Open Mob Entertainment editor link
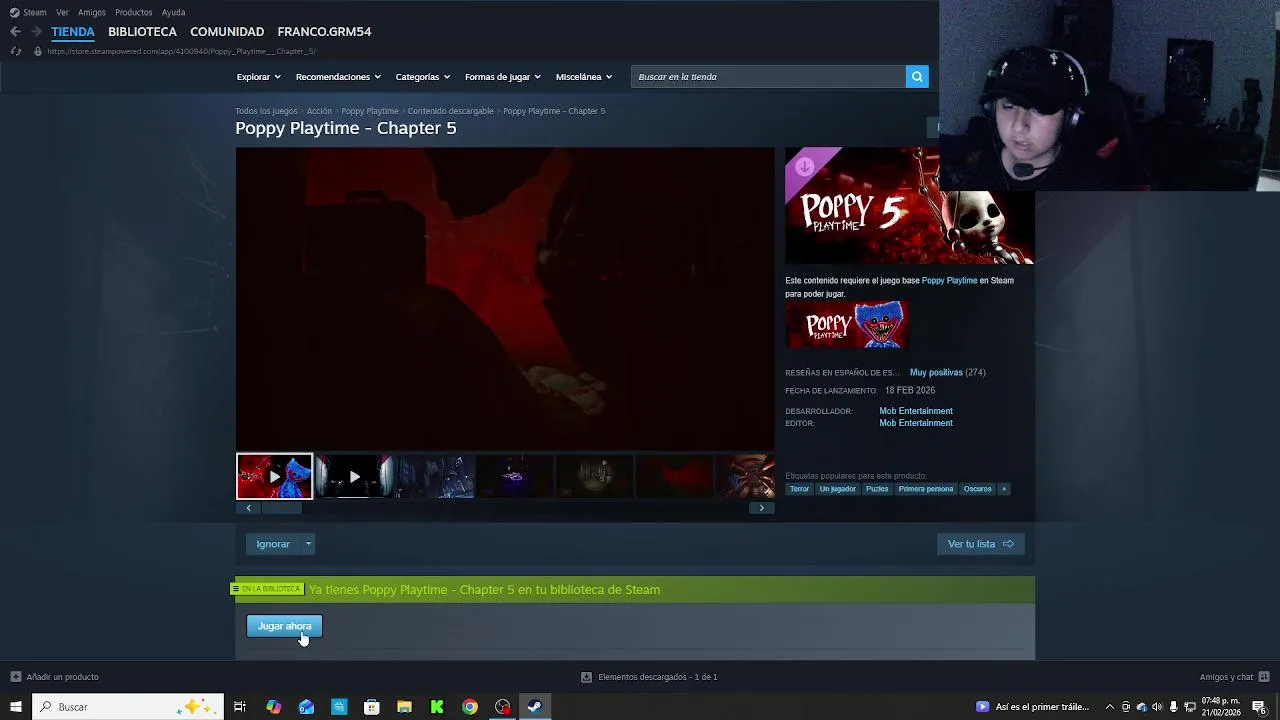This screenshot has width=1280, height=720. click(916, 423)
